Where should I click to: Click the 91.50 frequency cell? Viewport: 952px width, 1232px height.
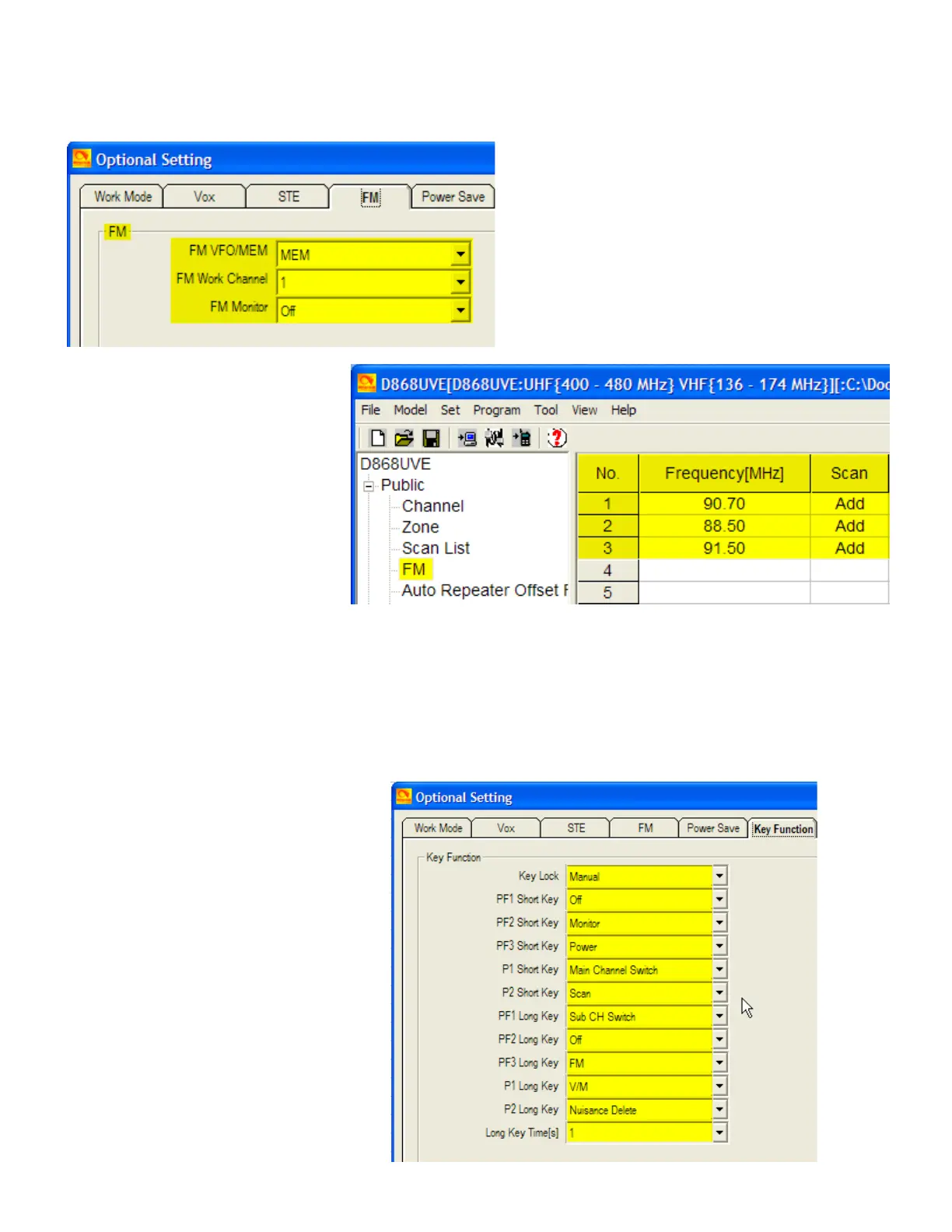click(x=724, y=548)
